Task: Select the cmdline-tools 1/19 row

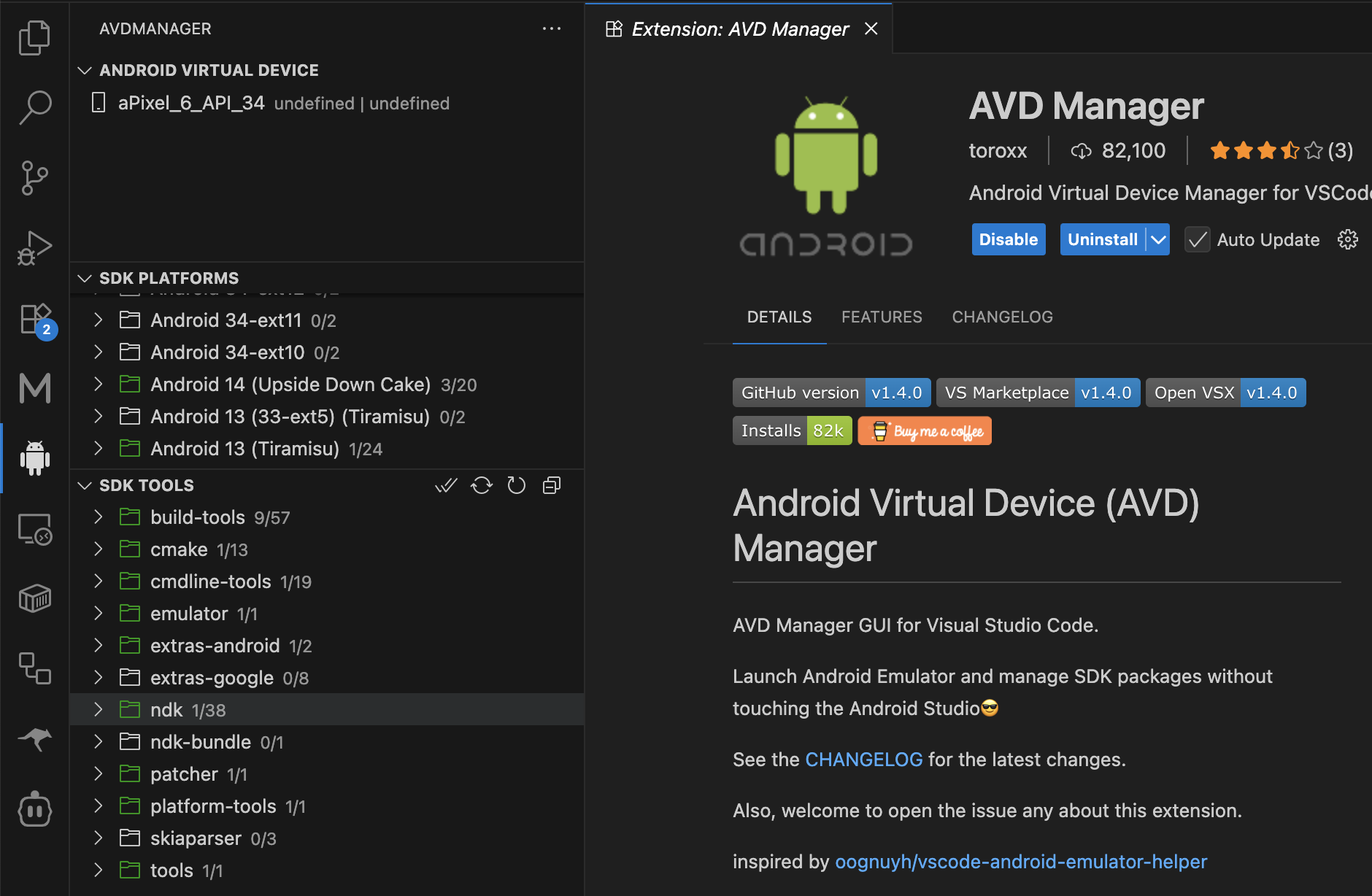Action: [327, 581]
